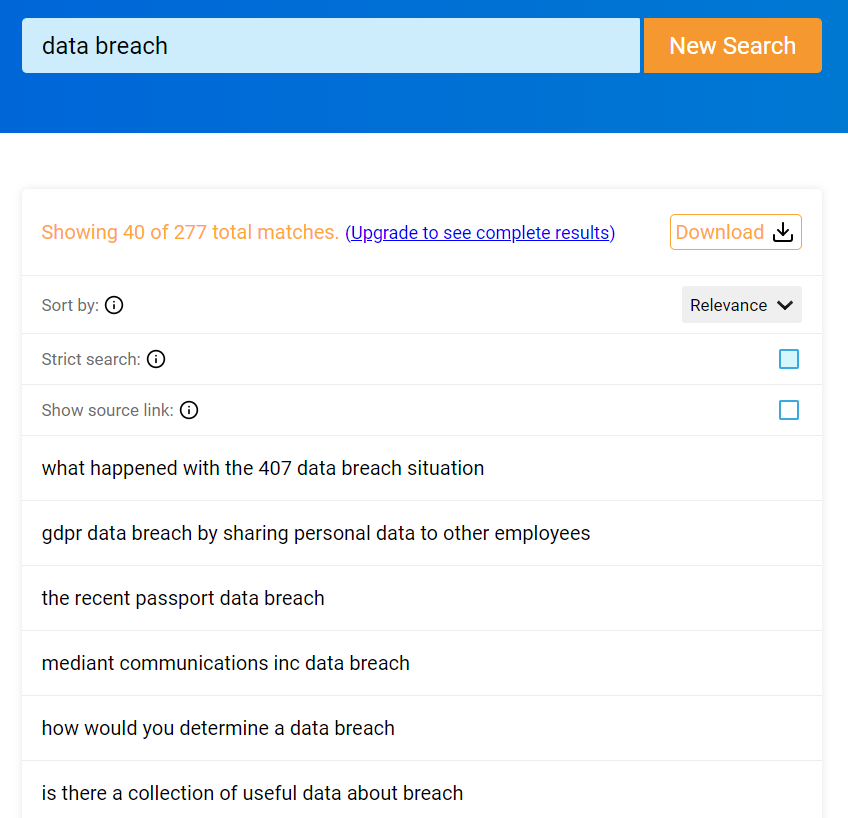Click the 'Sort by:' label text
Viewport: 848px width, 818px height.
[70, 305]
